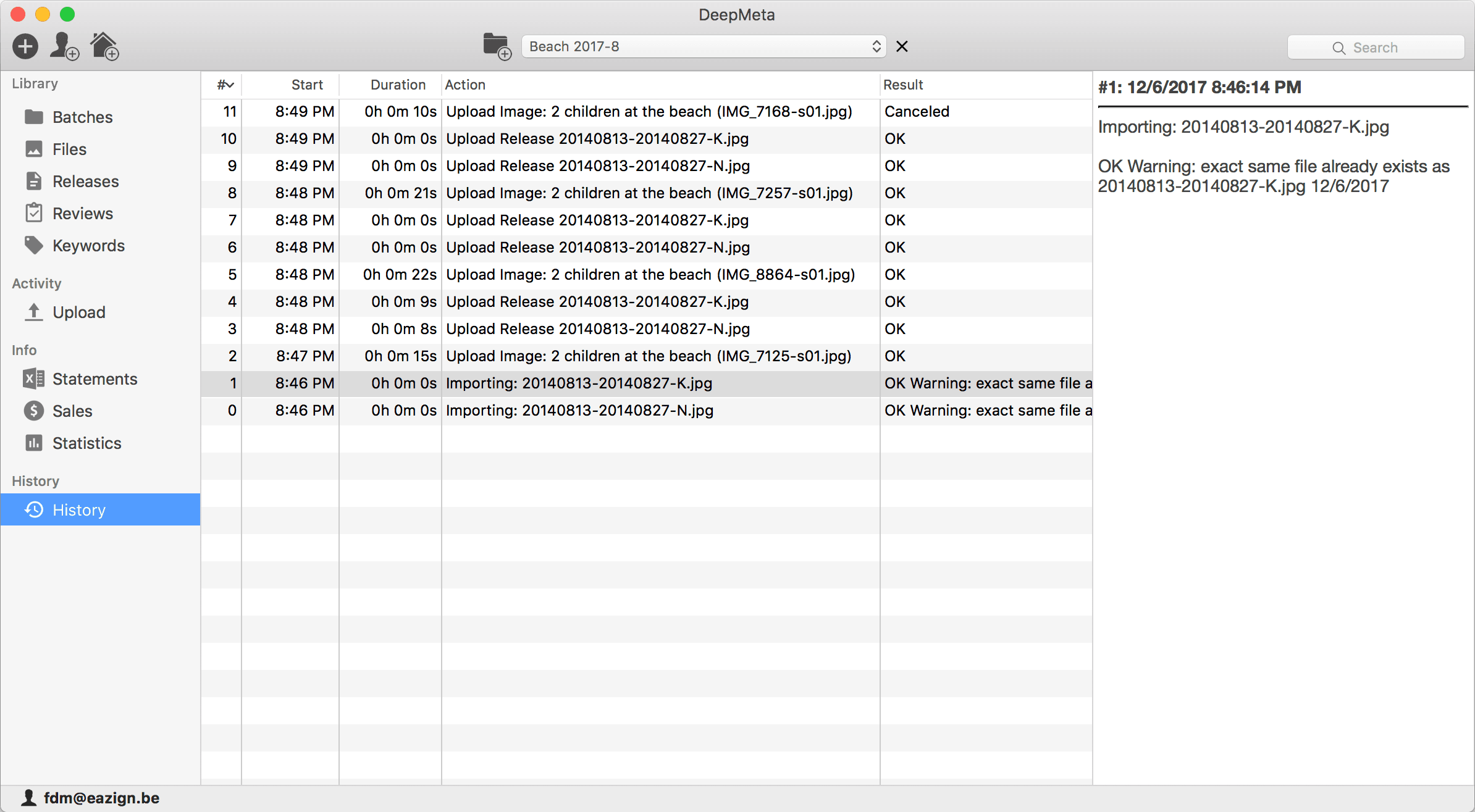Click the add contributor person icon
Image resolution: width=1475 pixels, height=812 pixels.
point(64,46)
